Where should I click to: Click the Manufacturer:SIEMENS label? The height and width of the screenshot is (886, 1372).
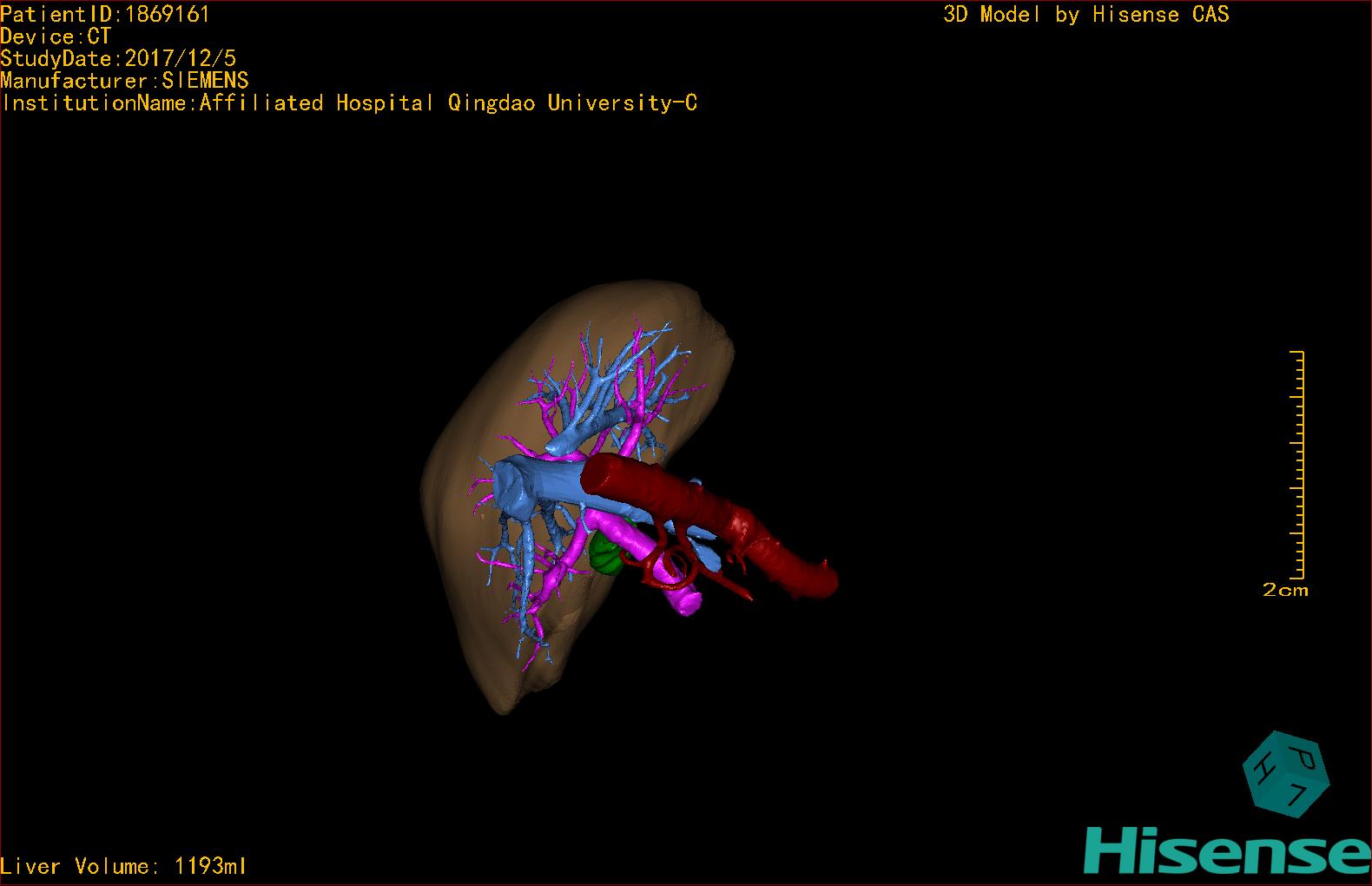[x=125, y=81]
